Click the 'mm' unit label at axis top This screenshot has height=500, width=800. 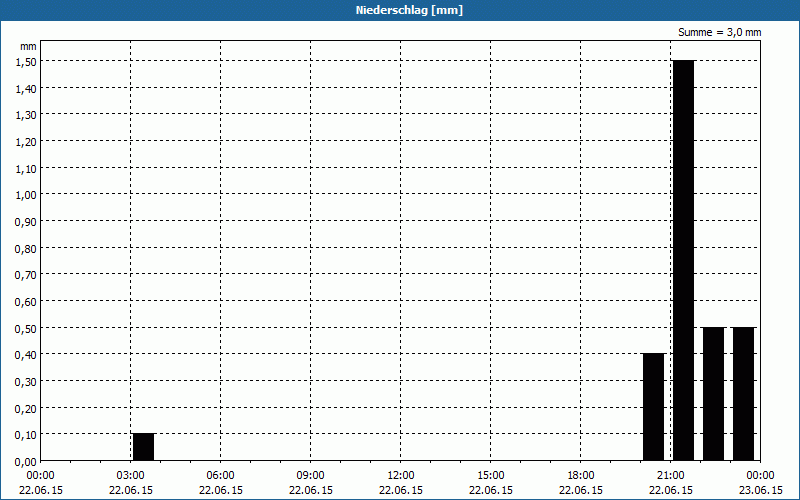(29, 46)
